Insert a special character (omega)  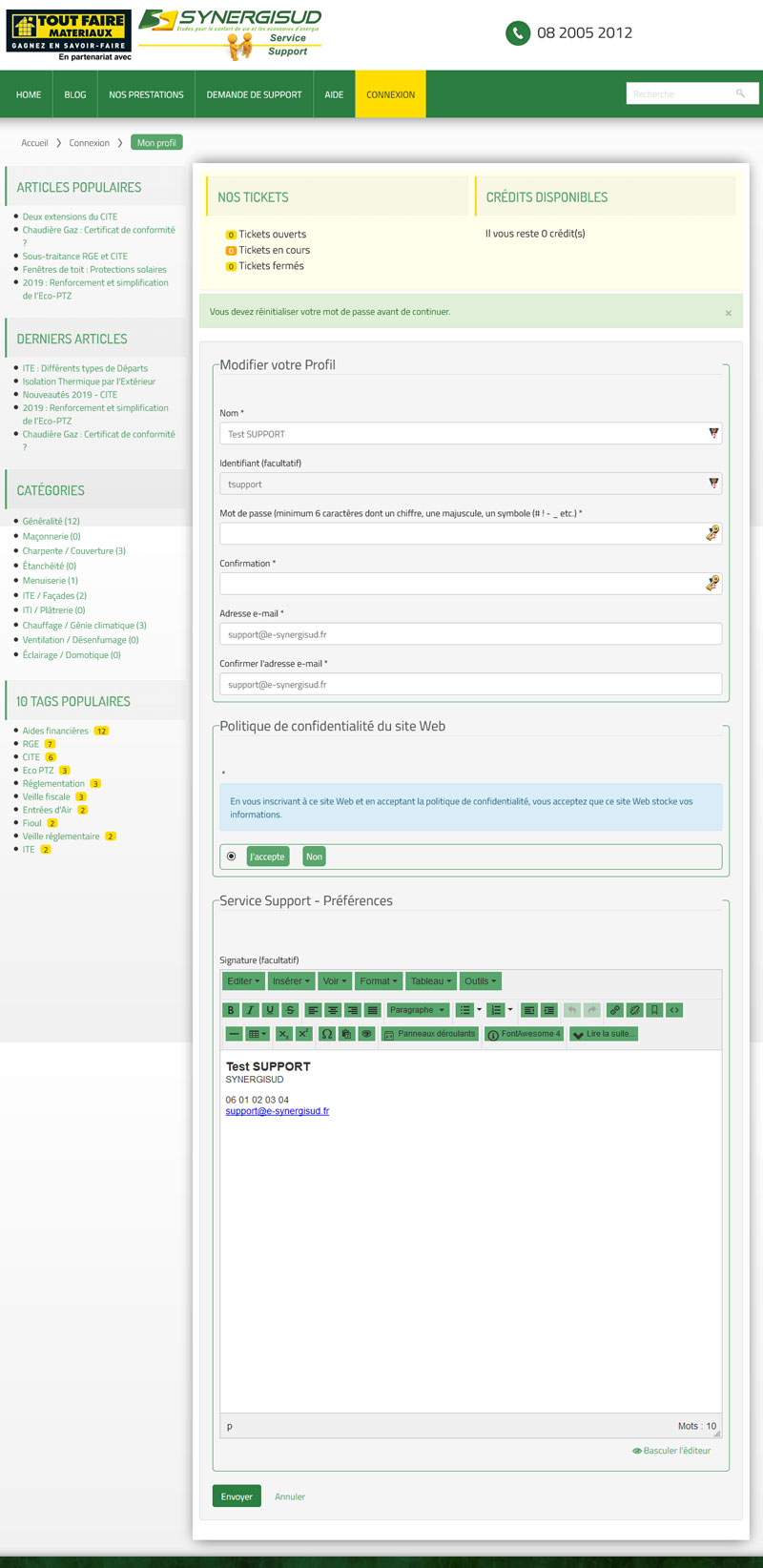(327, 1034)
